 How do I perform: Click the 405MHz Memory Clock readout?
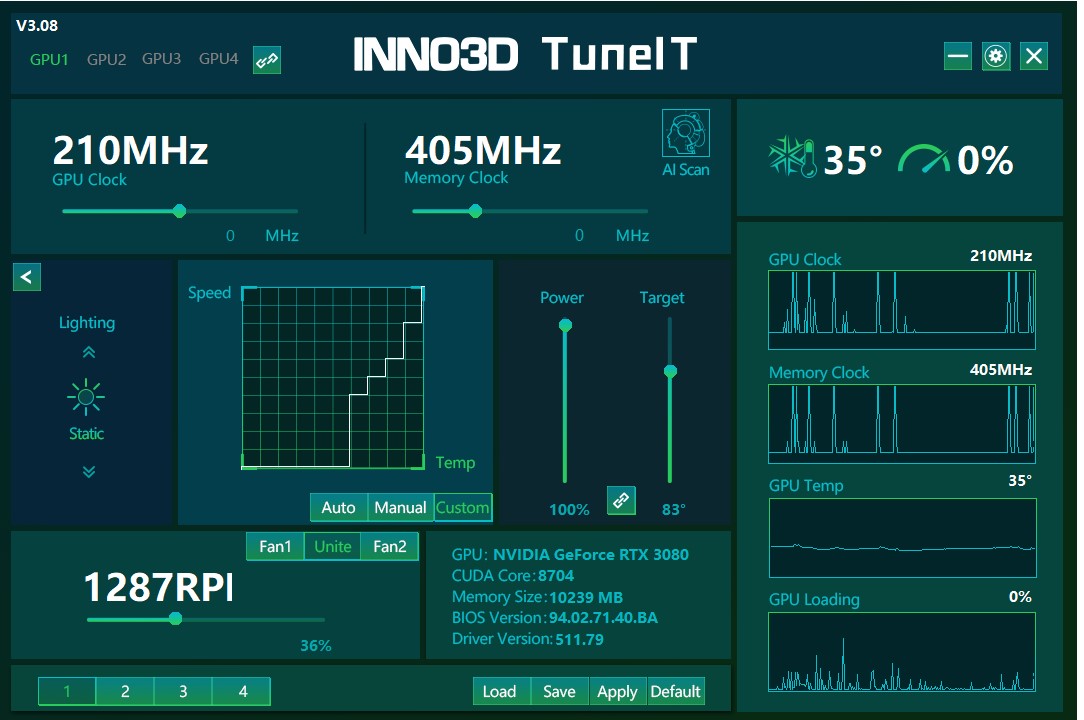pos(483,150)
